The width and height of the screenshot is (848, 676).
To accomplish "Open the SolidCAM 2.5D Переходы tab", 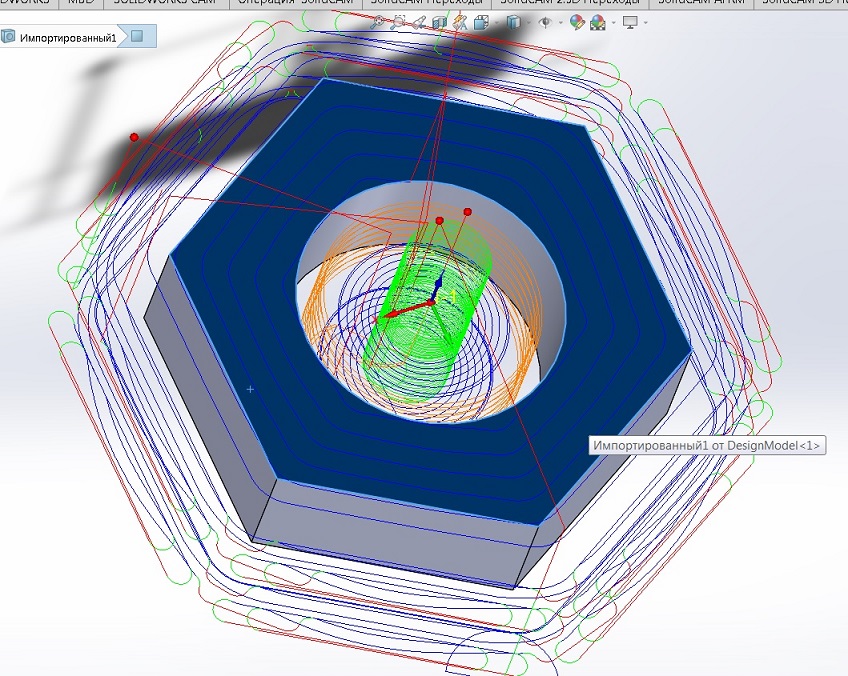I will click(569, 3).
